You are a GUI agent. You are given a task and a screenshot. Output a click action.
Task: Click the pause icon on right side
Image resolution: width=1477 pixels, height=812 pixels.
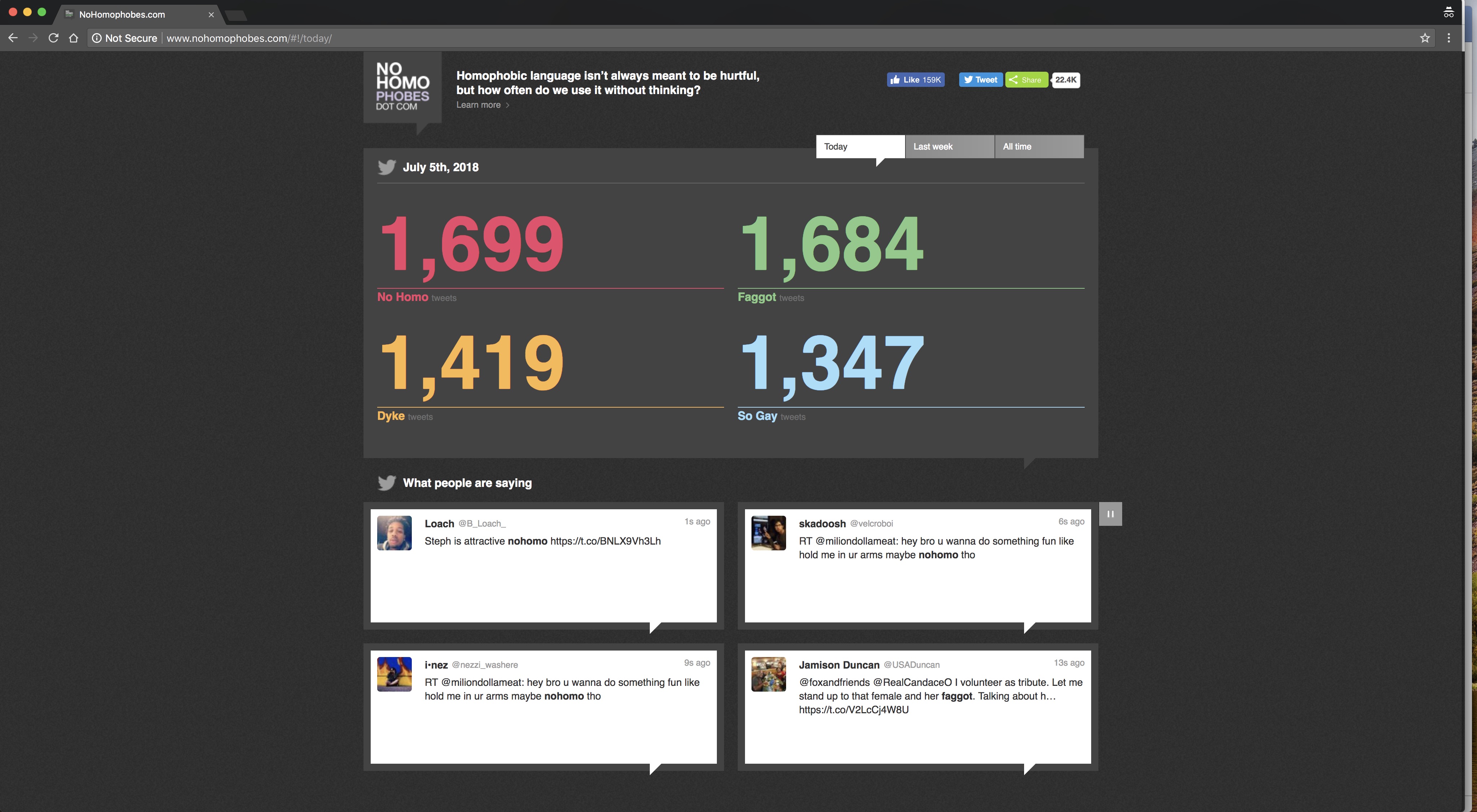pyautogui.click(x=1110, y=514)
